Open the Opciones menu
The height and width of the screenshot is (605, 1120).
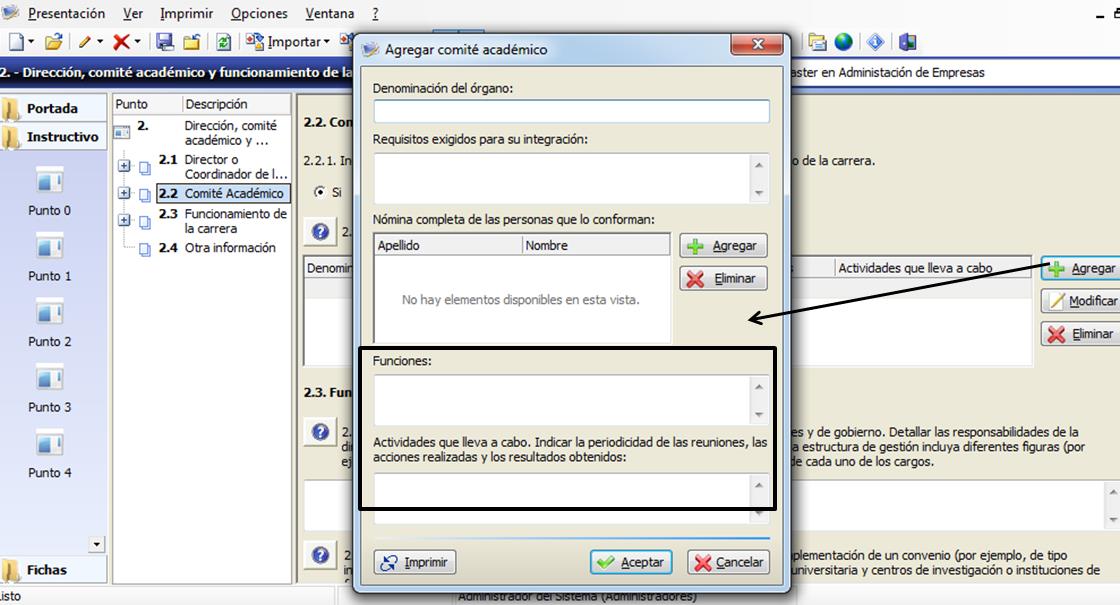(259, 14)
